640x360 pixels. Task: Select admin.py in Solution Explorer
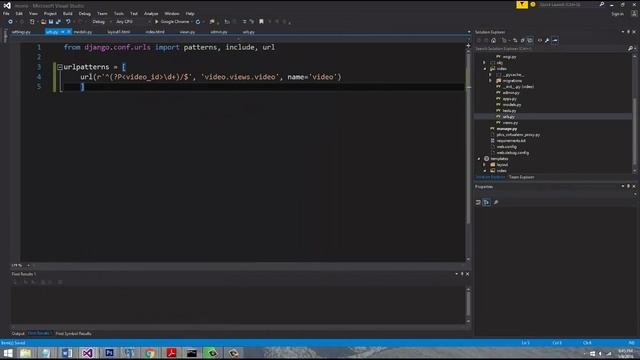pyautogui.click(x=511, y=93)
